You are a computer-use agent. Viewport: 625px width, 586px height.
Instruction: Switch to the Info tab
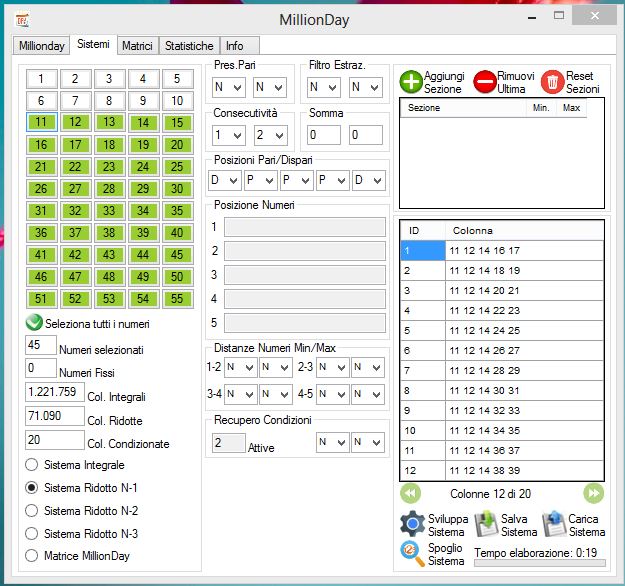click(x=240, y=46)
